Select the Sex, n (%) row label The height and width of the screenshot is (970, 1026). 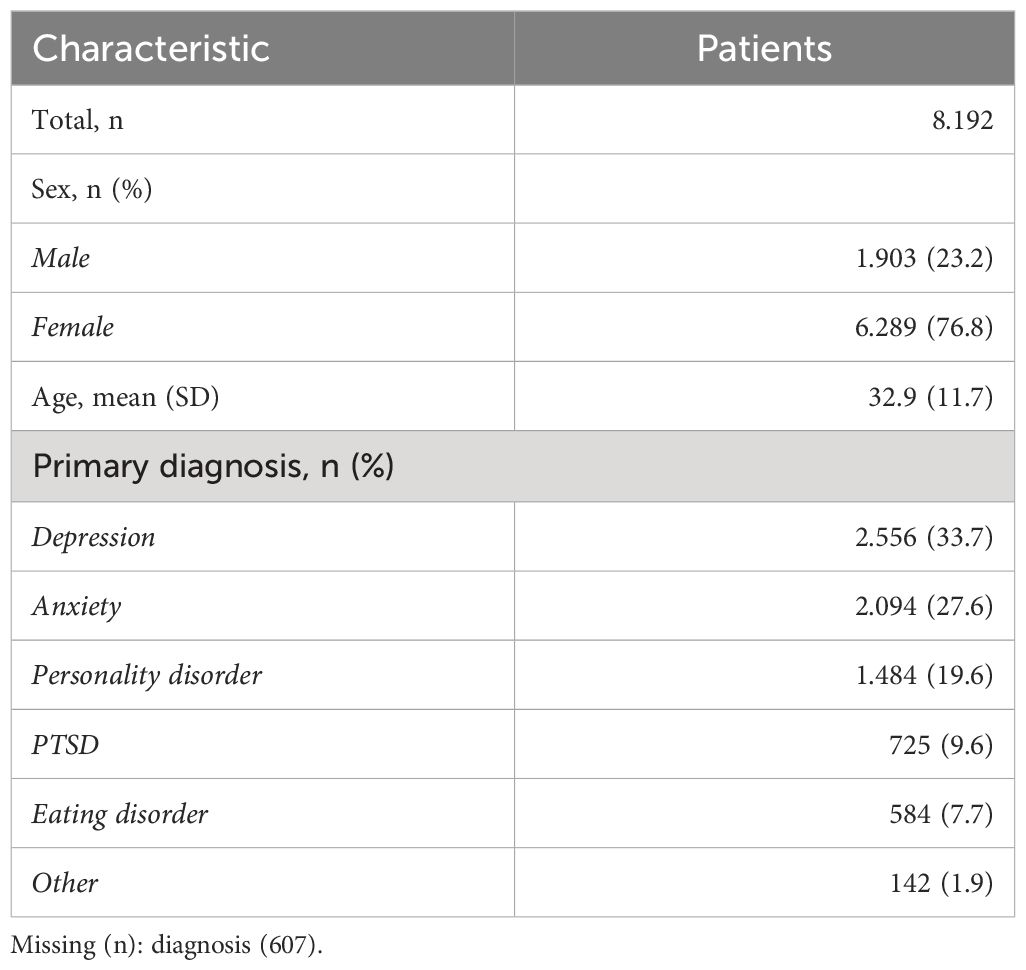click(x=92, y=190)
